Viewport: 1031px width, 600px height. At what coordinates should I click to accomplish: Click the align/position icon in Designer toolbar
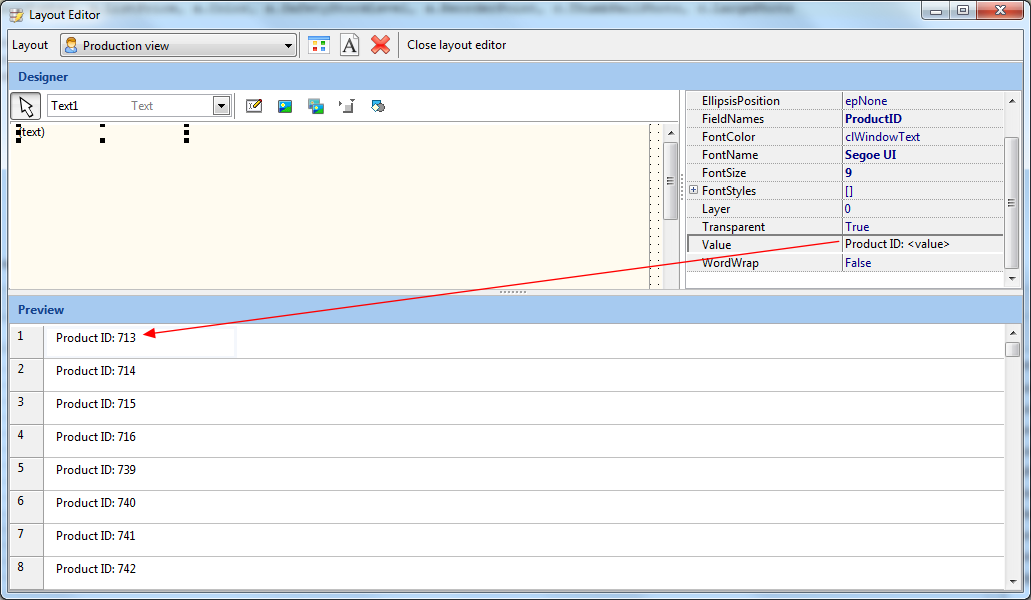click(x=347, y=106)
